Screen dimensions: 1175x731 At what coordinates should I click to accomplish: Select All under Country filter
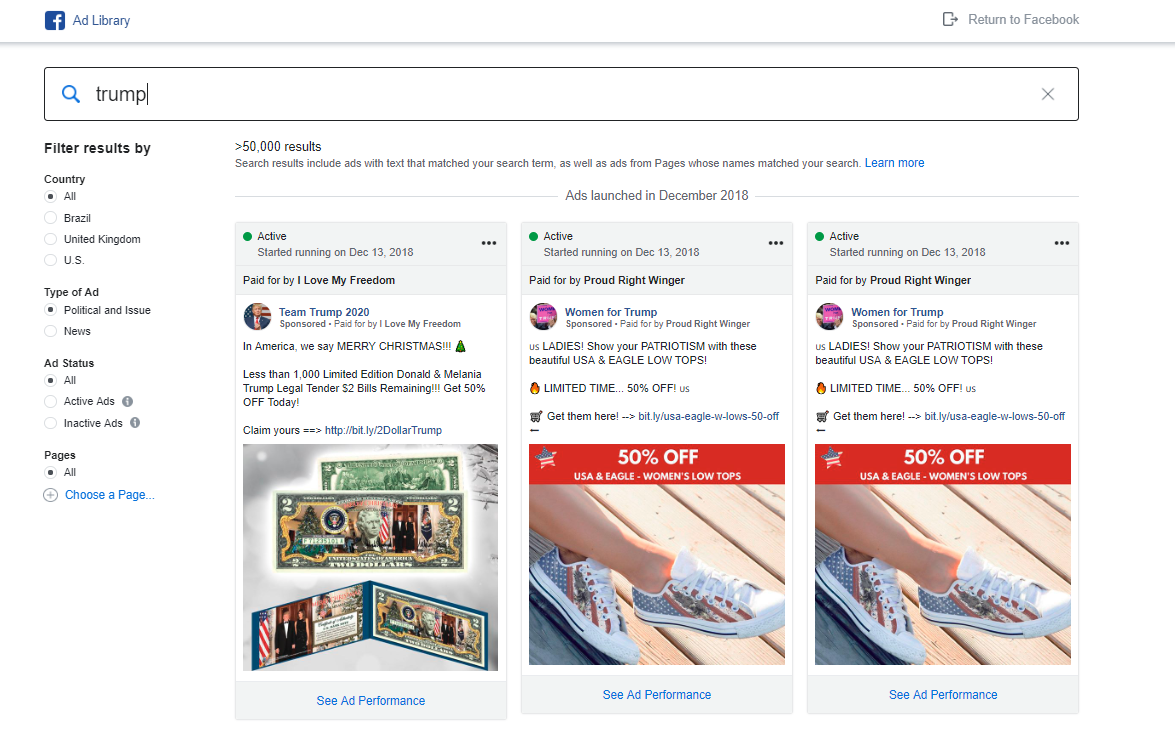point(50,196)
